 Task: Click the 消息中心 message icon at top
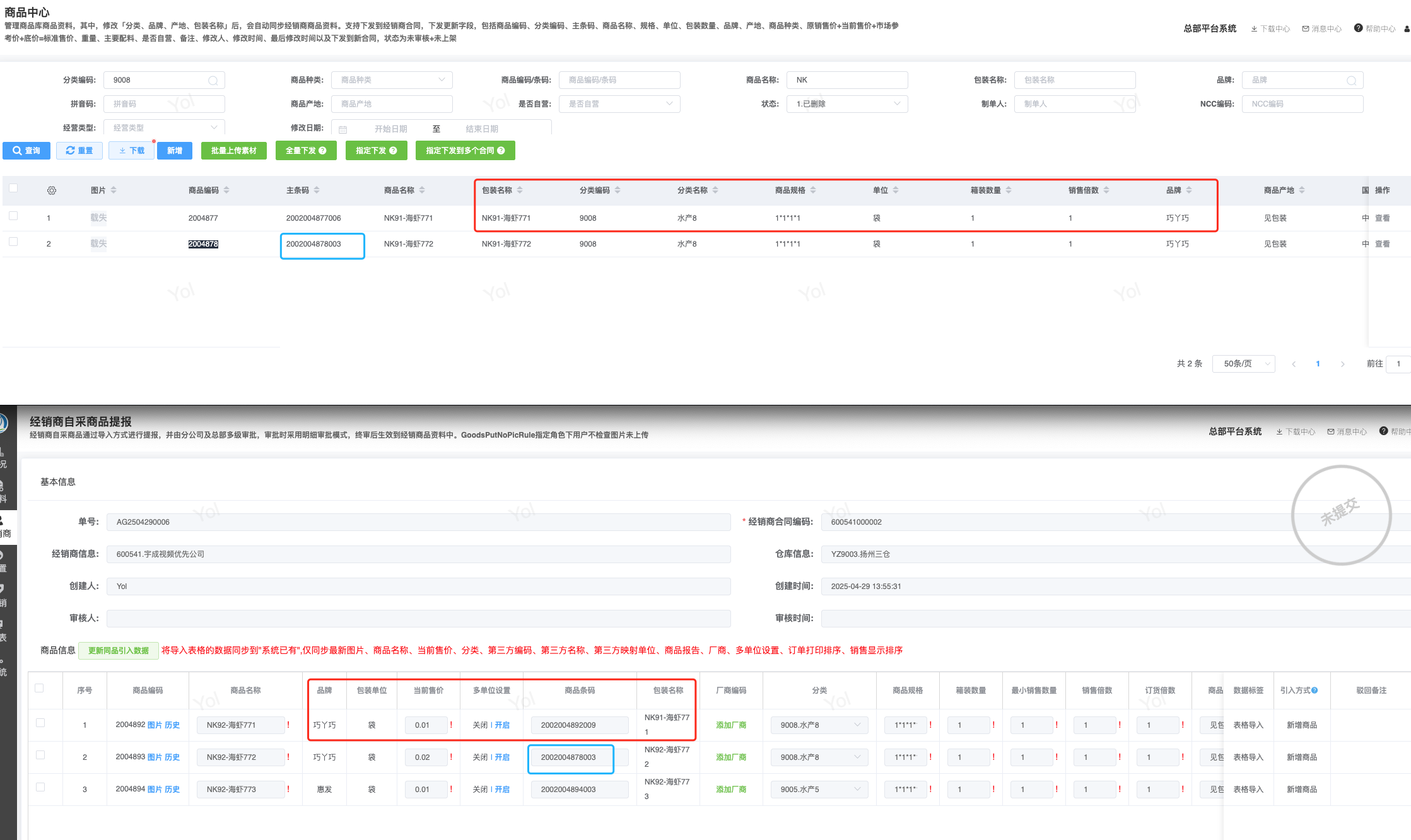(1306, 29)
